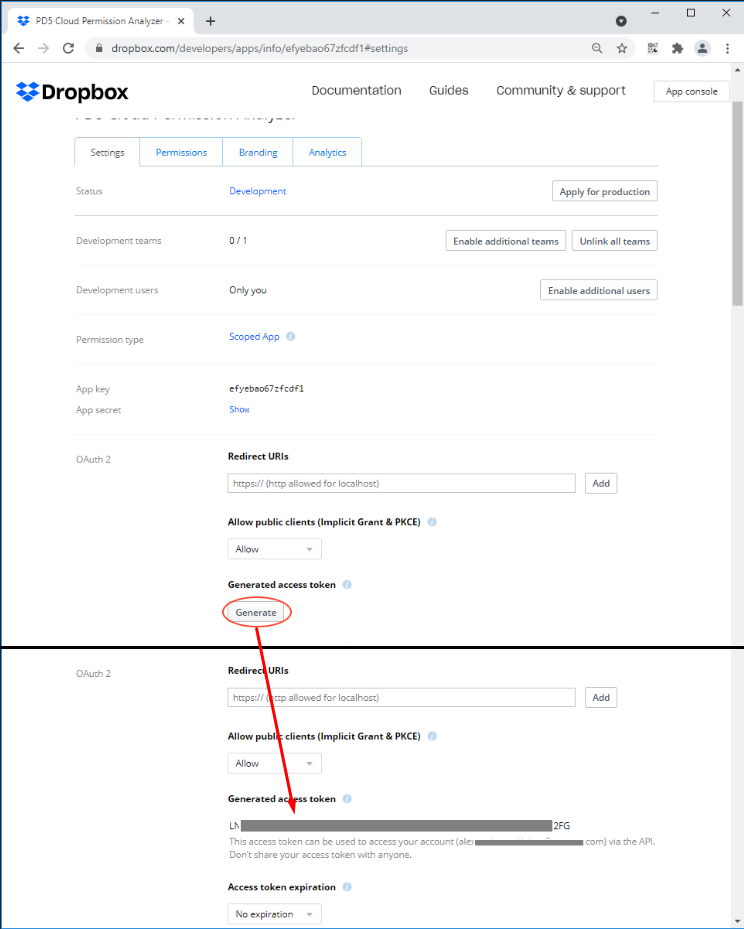744x929 pixels.
Task: Click info icon beside Scoped App
Action: coord(291,337)
